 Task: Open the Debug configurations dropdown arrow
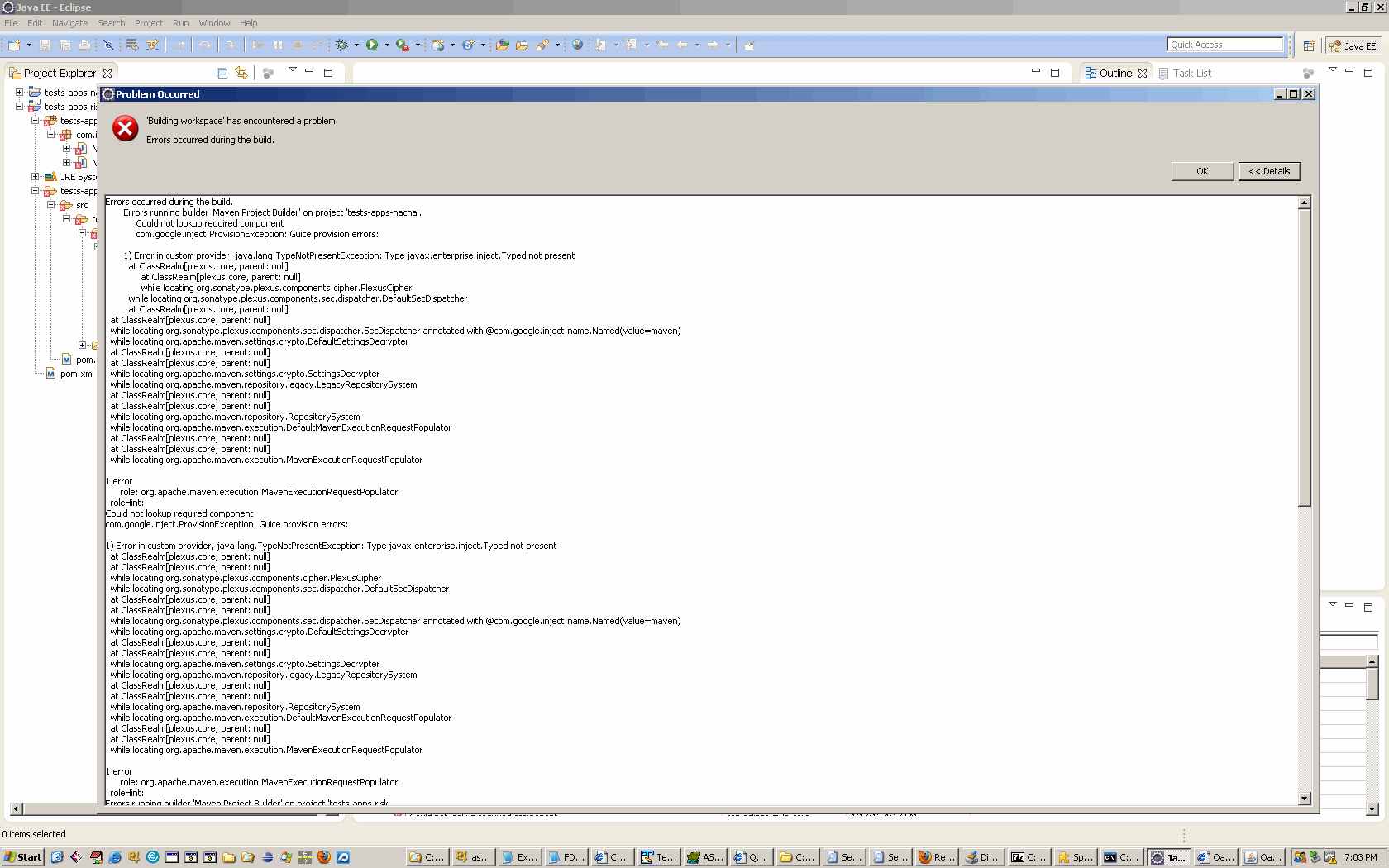coord(356,45)
